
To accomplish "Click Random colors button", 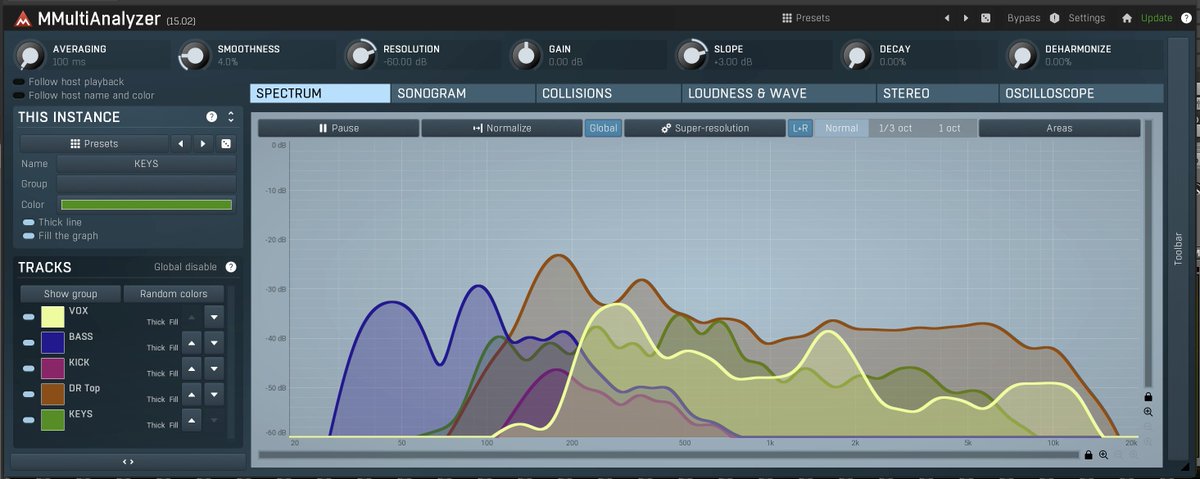I will click(174, 294).
